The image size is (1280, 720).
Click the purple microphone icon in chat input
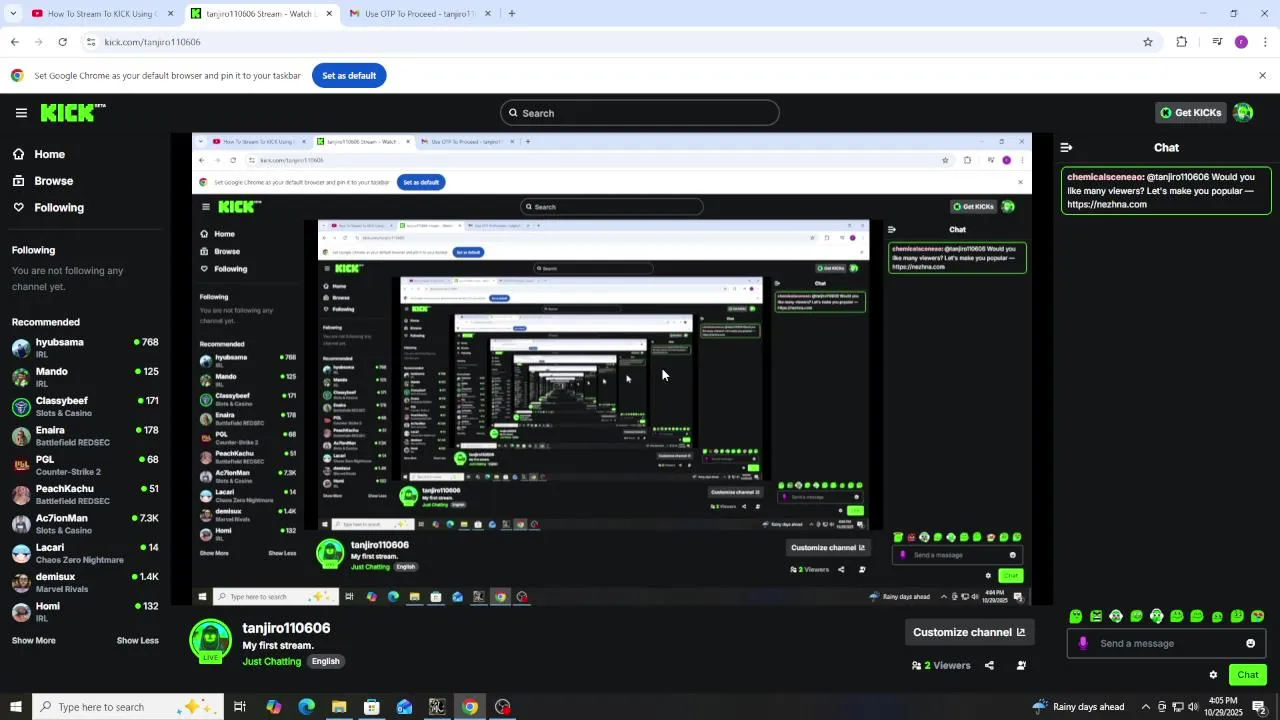point(1082,643)
